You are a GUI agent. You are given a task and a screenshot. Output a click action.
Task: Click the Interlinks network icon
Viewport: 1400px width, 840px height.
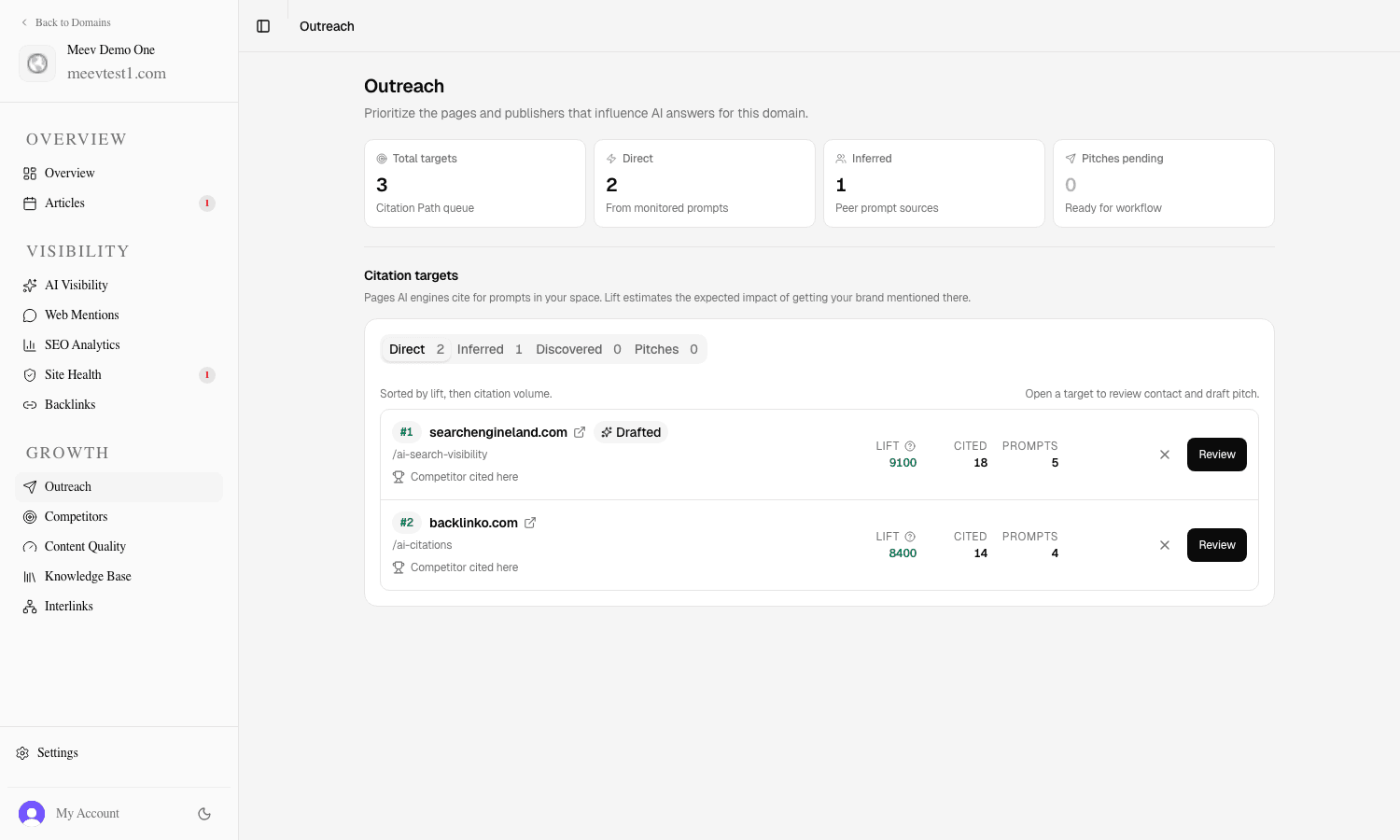pos(30,607)
